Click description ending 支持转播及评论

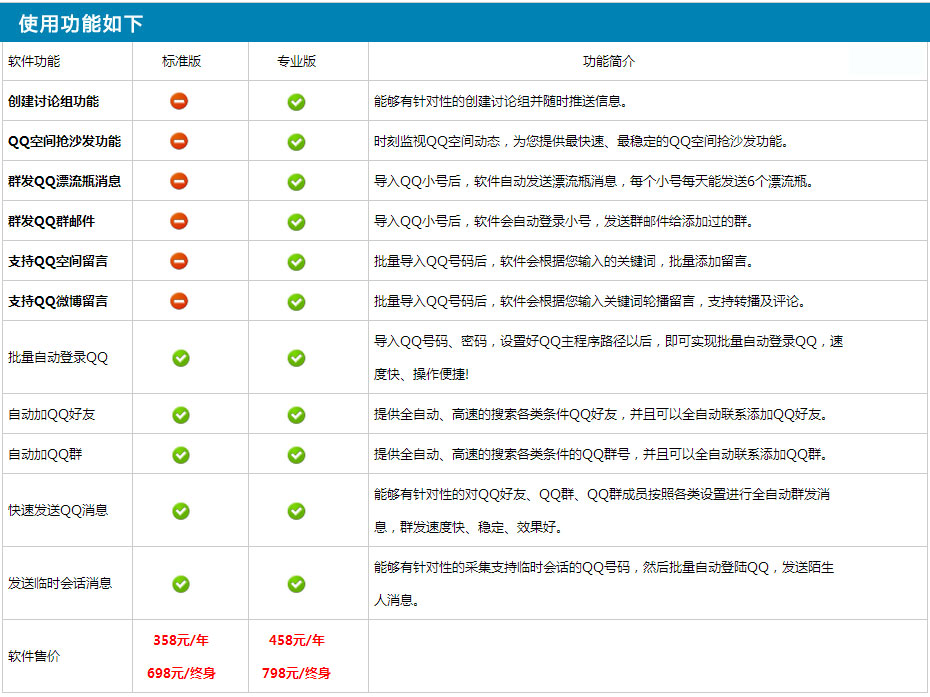(590, 301)
